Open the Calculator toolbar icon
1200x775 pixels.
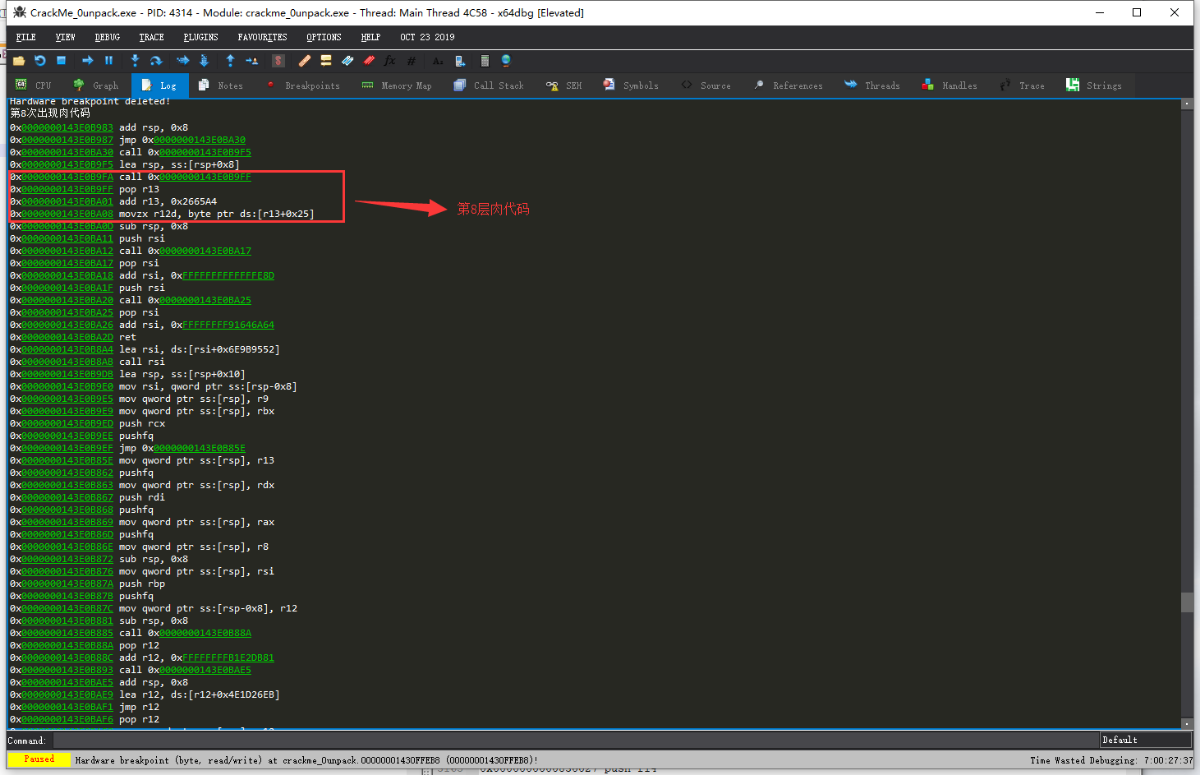pos(484,61)
